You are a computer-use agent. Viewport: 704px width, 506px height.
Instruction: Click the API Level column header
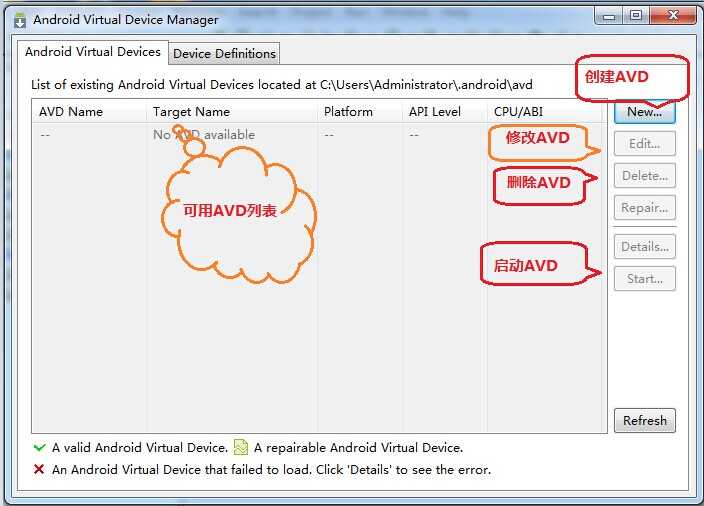444,111
